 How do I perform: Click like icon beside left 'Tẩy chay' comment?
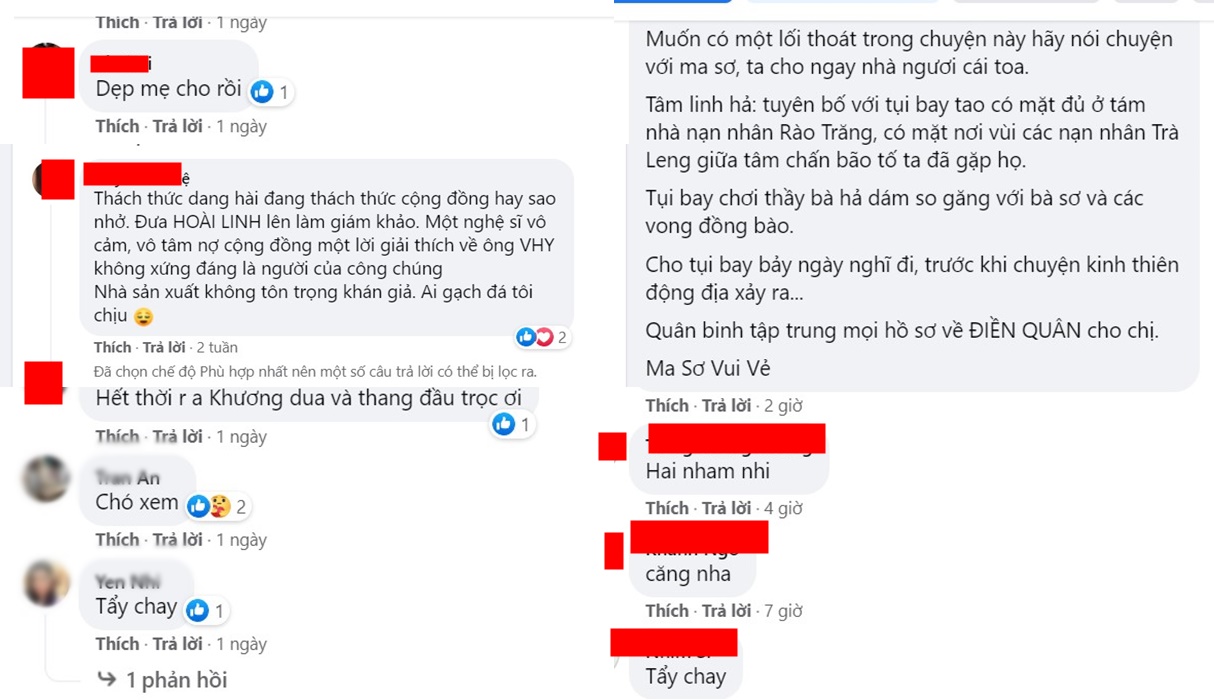(x=197, y=610)
